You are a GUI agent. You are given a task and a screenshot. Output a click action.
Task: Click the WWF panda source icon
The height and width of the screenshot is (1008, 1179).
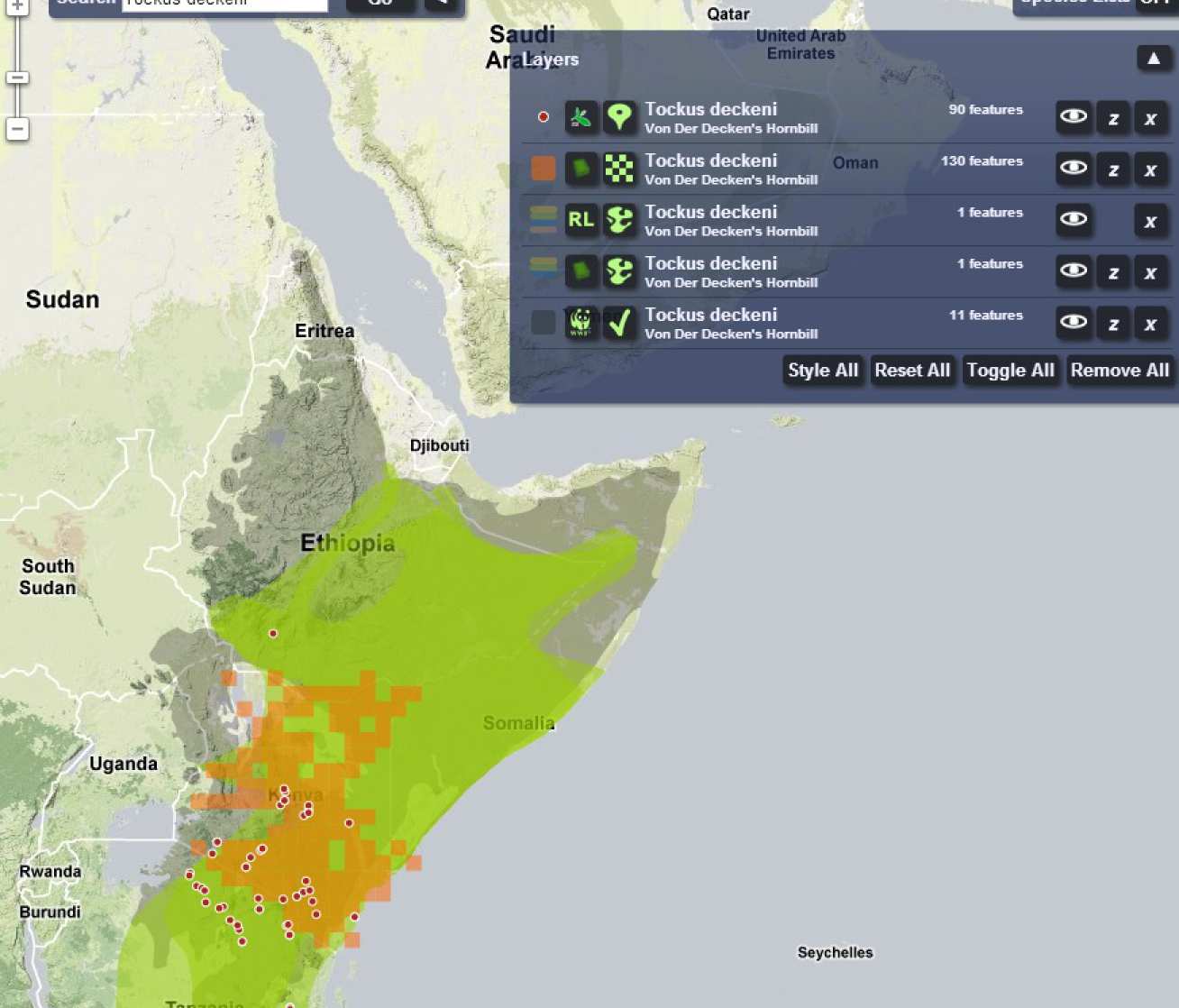(581, 323)
